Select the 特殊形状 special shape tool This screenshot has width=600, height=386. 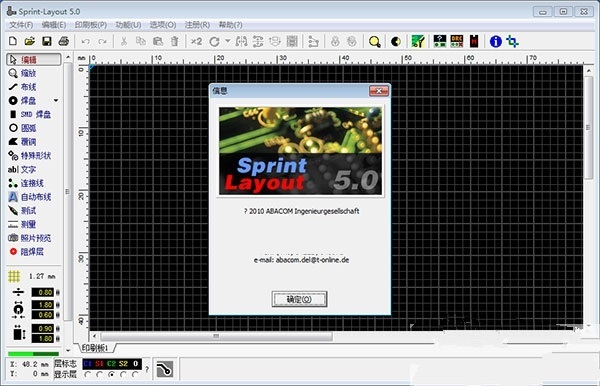(30, 156)
